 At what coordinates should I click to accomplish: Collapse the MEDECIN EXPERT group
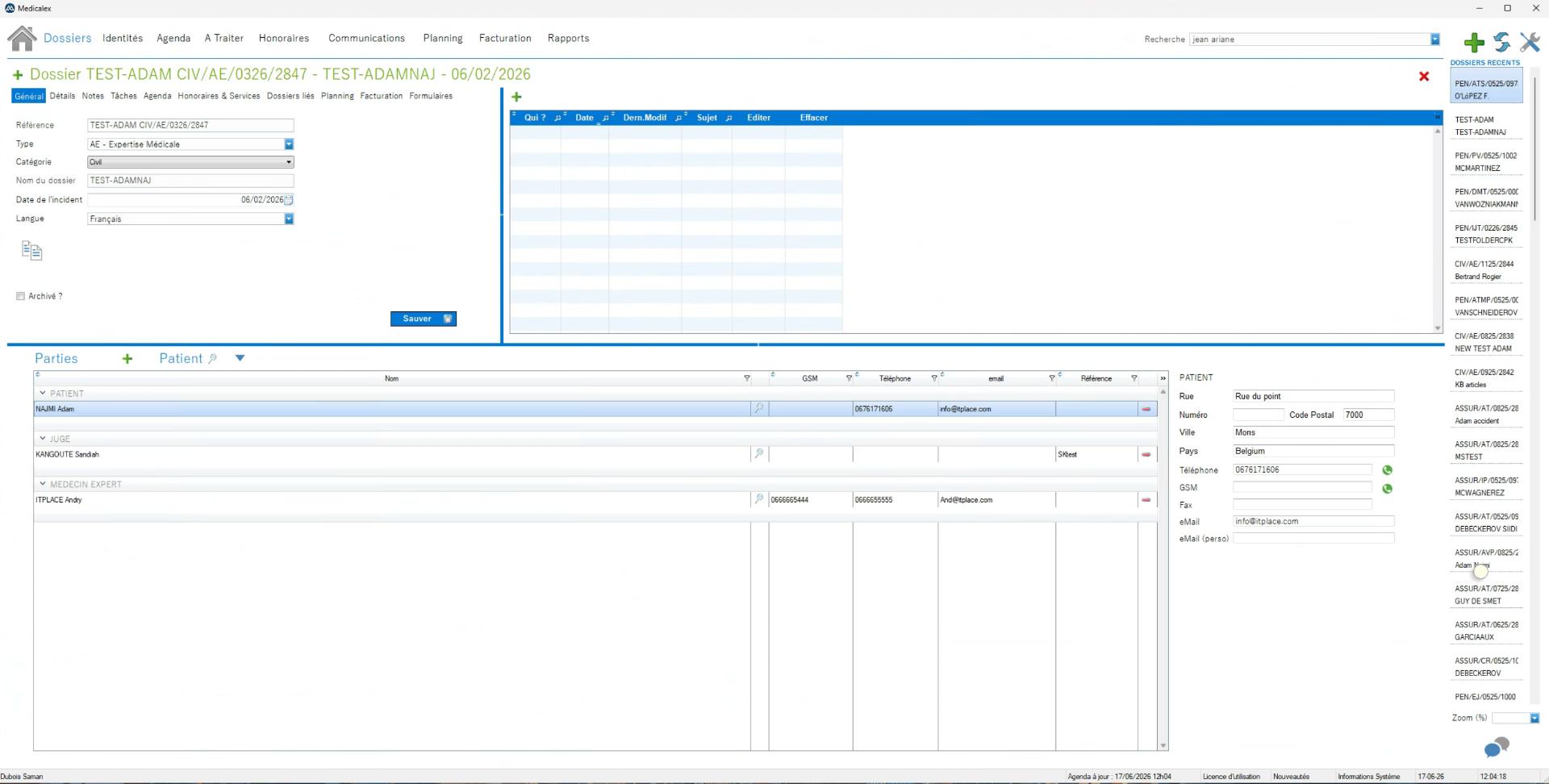point(43,484)
